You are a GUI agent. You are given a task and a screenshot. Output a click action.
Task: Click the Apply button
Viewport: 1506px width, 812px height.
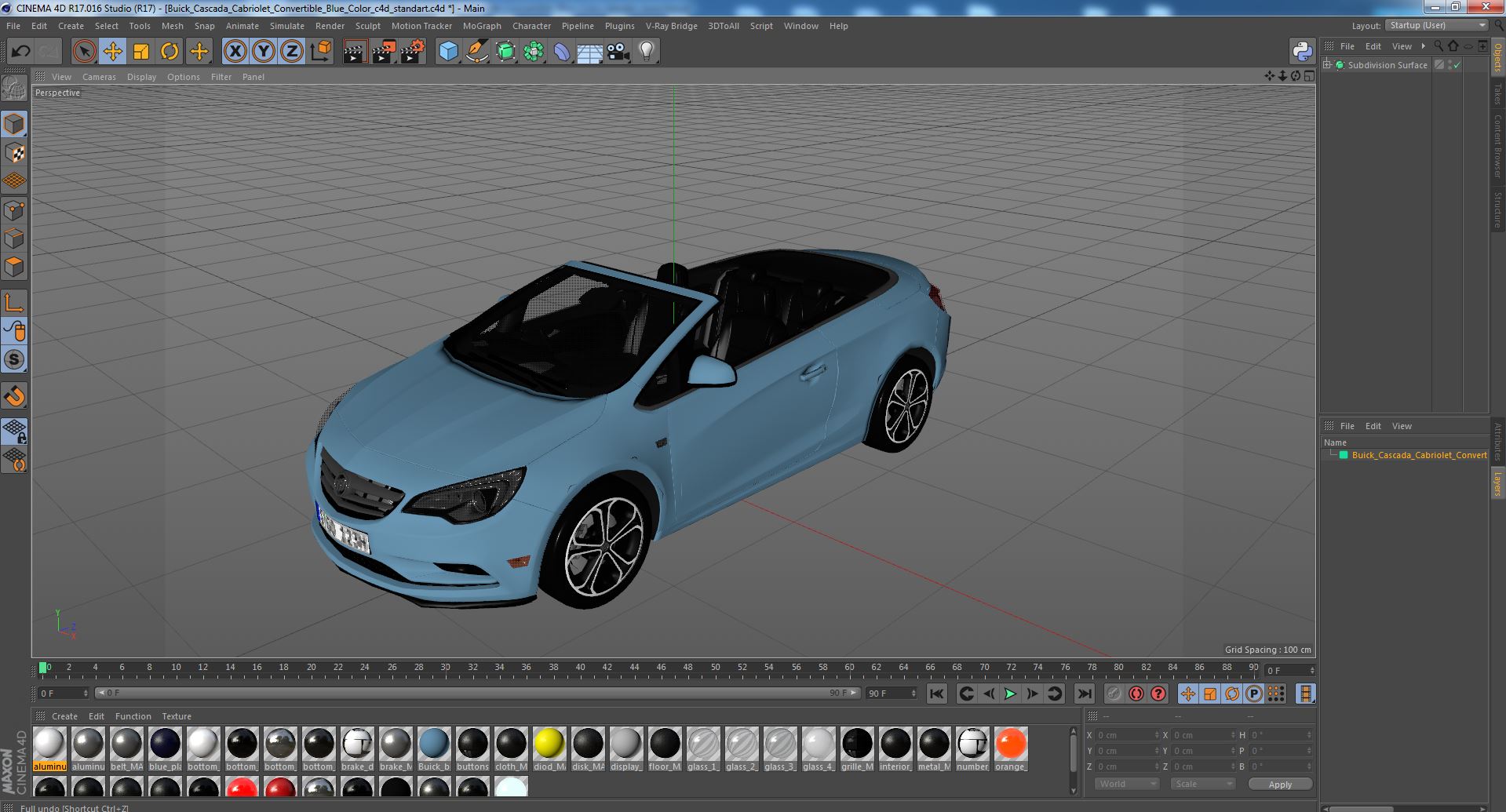pyautogui.click(x=1280, y=784)
